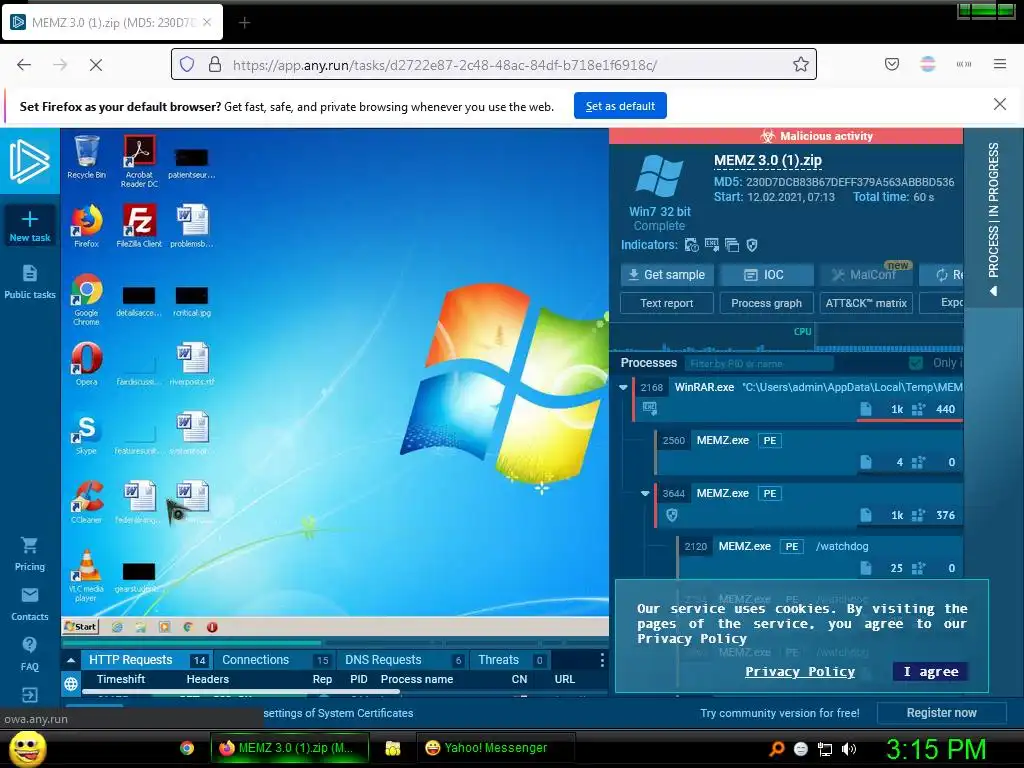
Task: Click the smiley start button on taskbar
Action: (x=27, y=748)
